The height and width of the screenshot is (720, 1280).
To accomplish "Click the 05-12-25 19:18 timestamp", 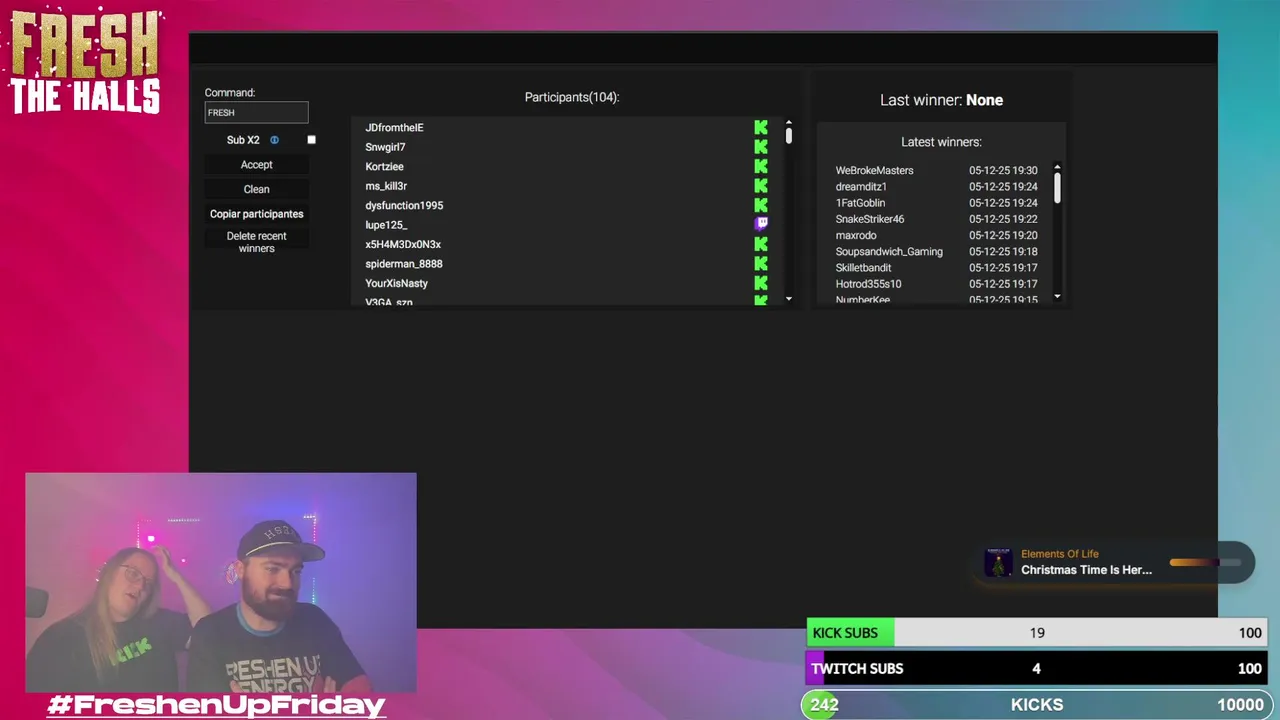I will [1003, 252].
